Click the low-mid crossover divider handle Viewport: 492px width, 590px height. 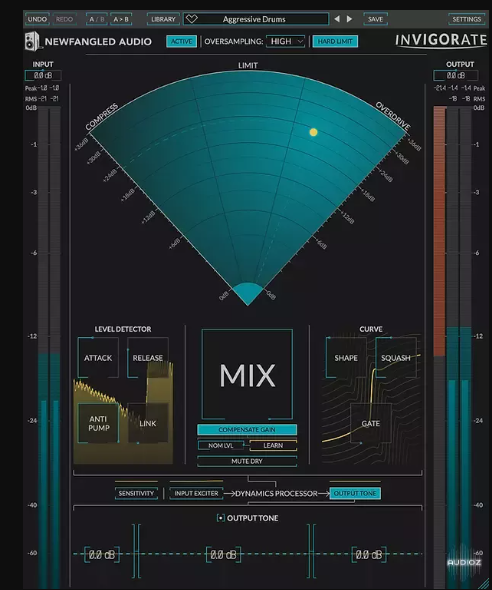pyautogui.click(x=137, y=550)
